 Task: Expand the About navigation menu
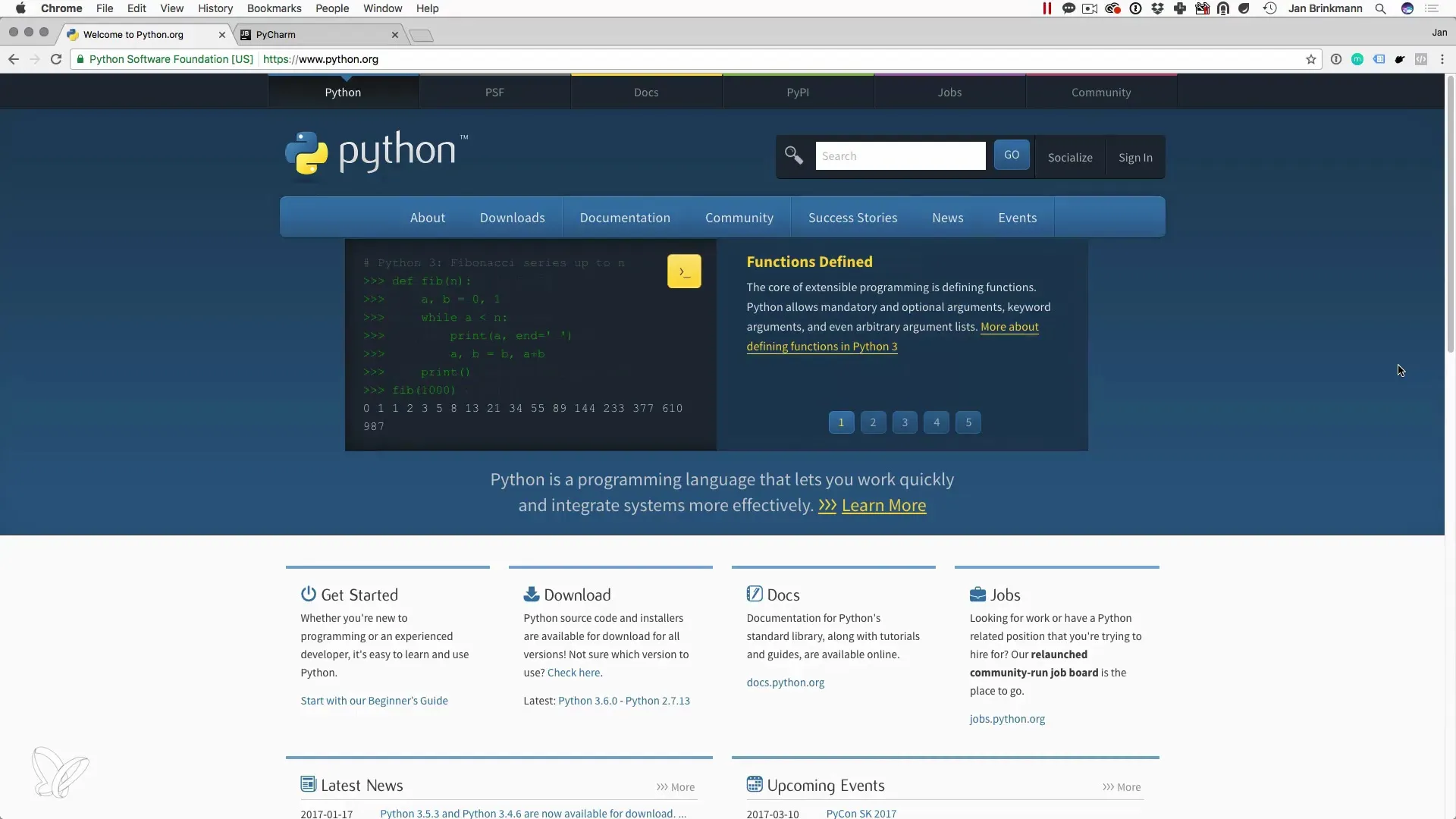tap(428, 218)
